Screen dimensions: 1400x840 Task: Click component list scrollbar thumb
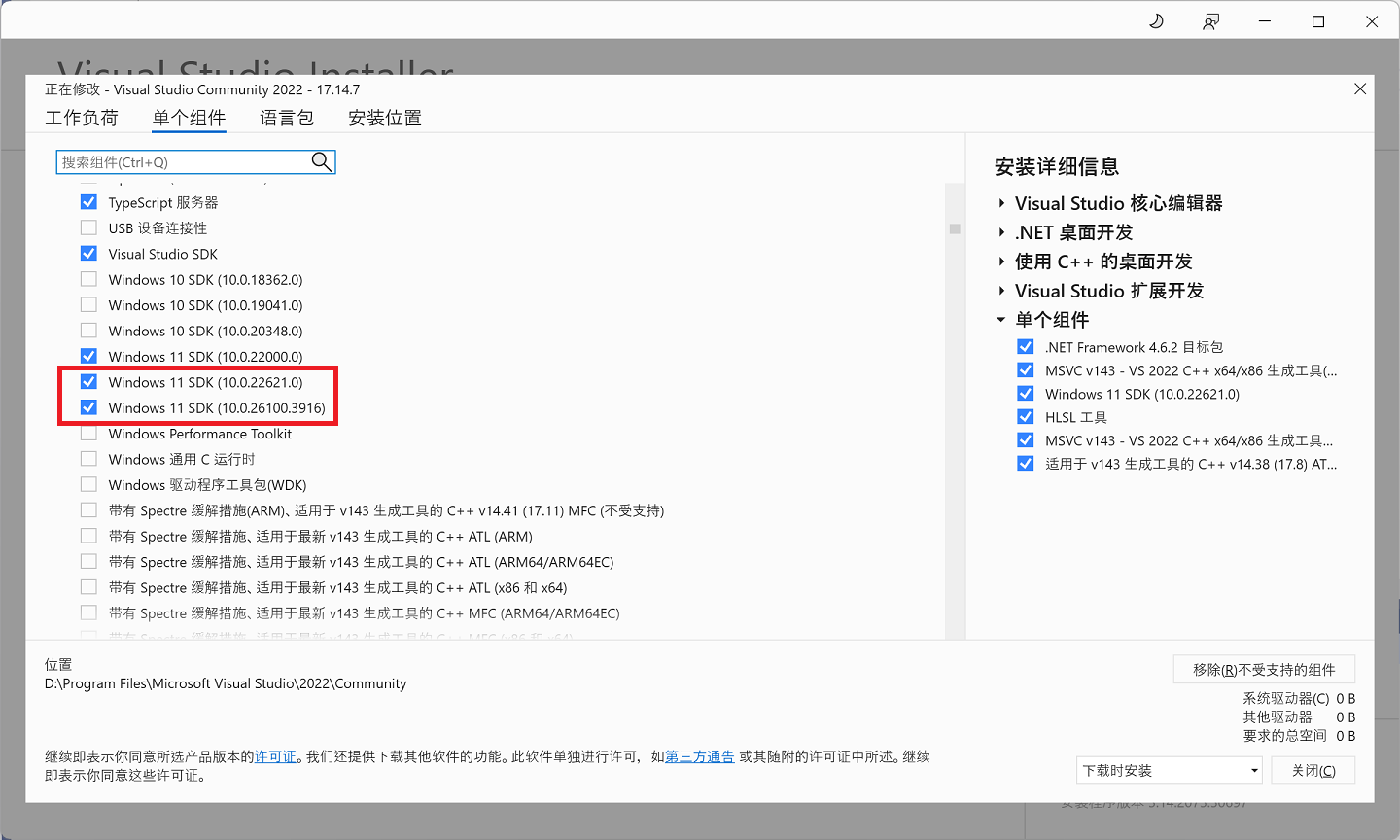pos(955,228)
